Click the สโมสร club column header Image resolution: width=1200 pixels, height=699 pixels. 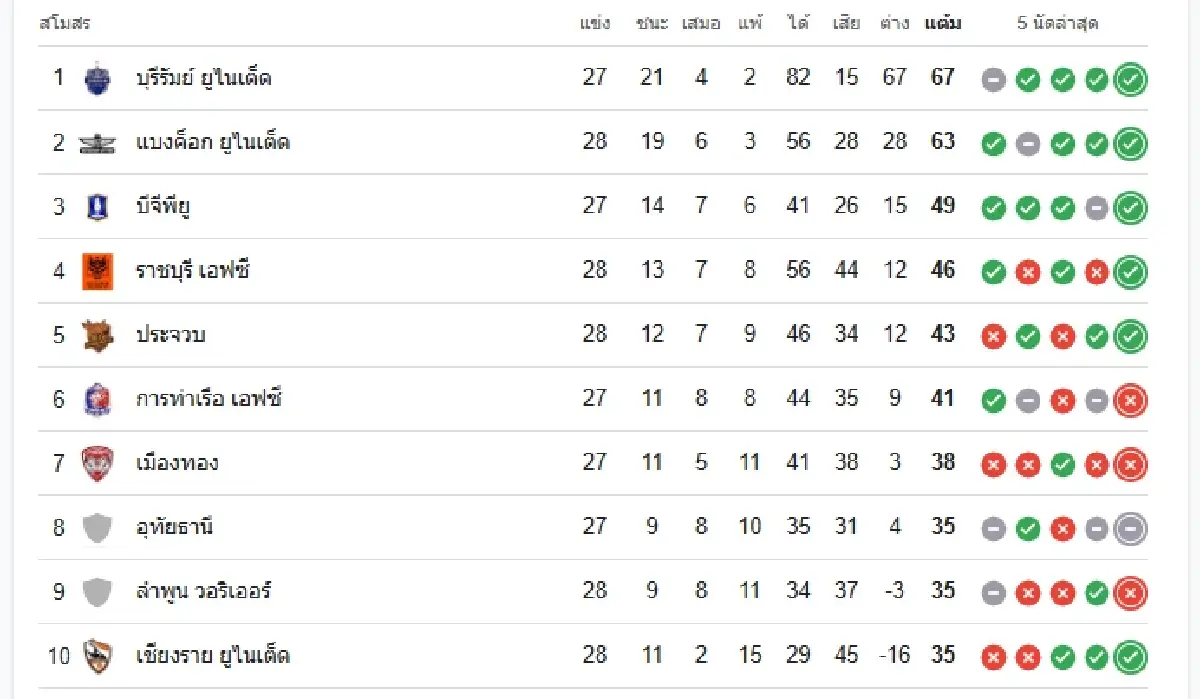tap(65, 23)
